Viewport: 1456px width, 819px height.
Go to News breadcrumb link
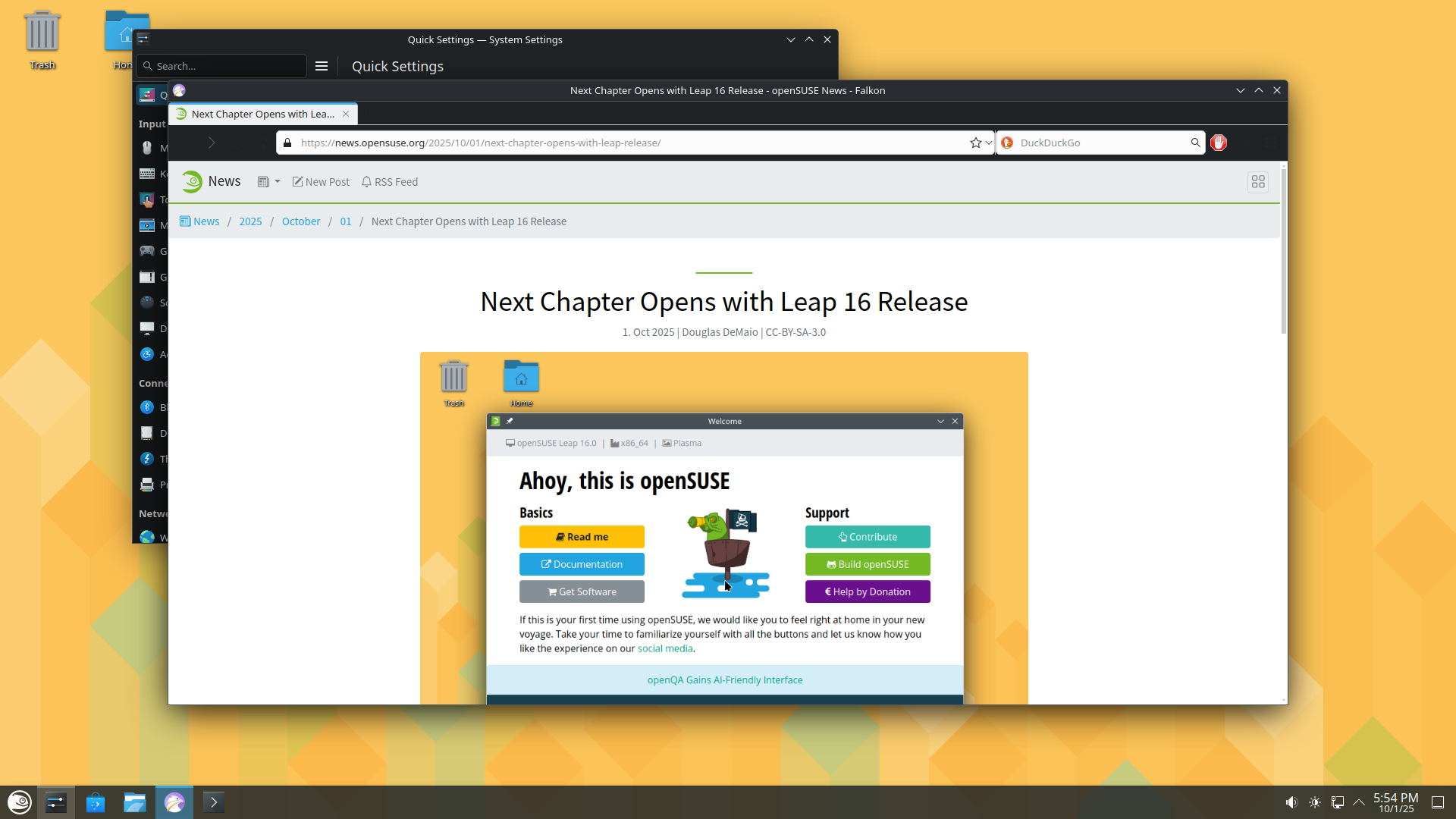pos(199,221)
